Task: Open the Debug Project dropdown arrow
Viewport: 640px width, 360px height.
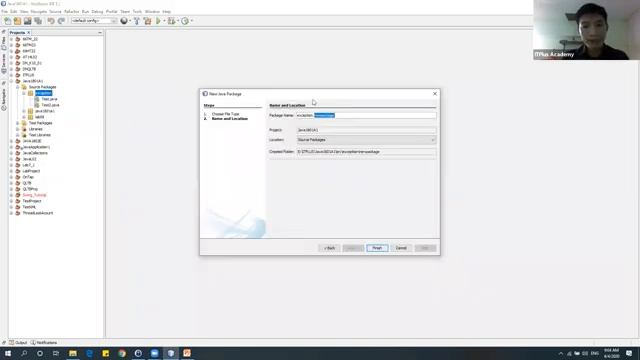Action: (x=178, y=21)
